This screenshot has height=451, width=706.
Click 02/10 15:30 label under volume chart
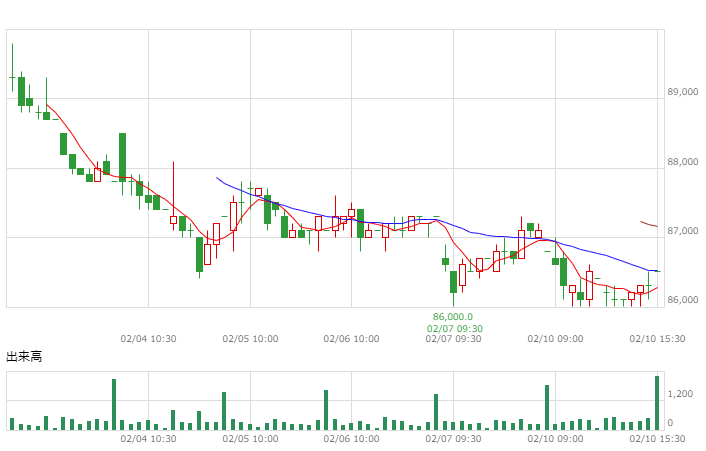pos(657,439)
